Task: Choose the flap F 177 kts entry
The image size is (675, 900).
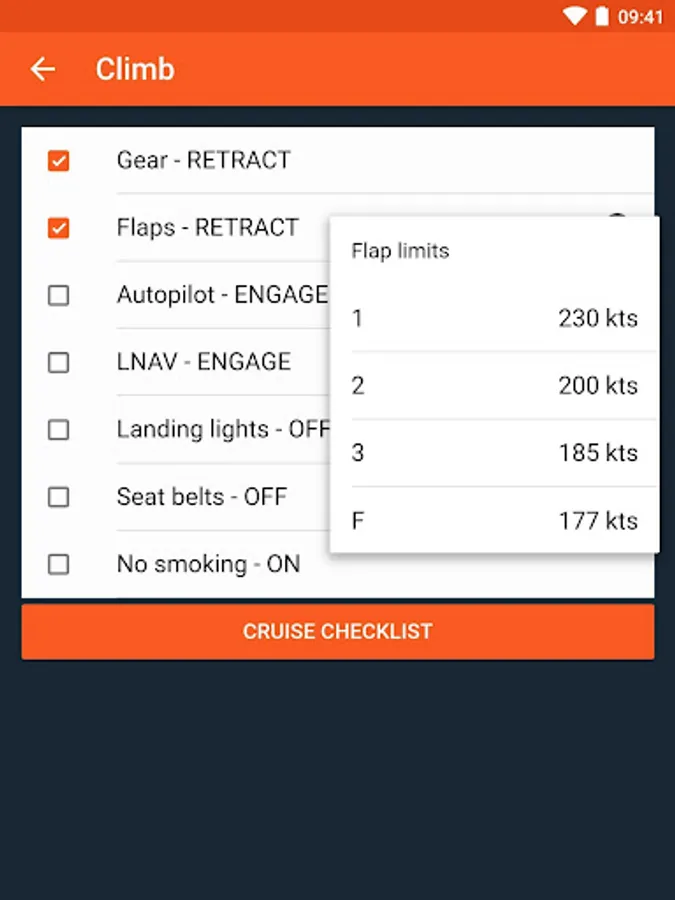Action: [495, 520]
